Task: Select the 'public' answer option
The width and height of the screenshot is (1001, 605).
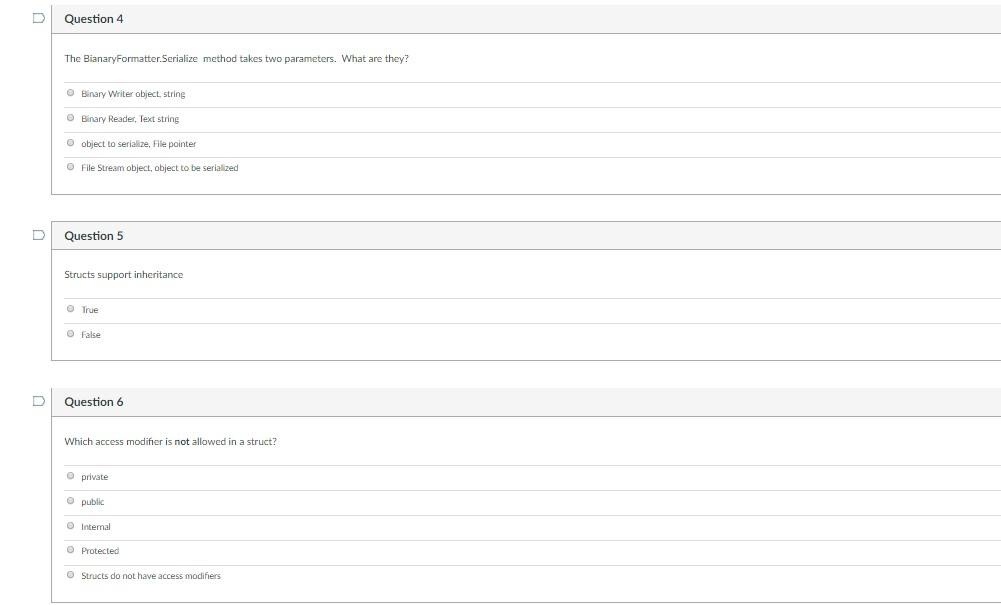Action: 70,501
